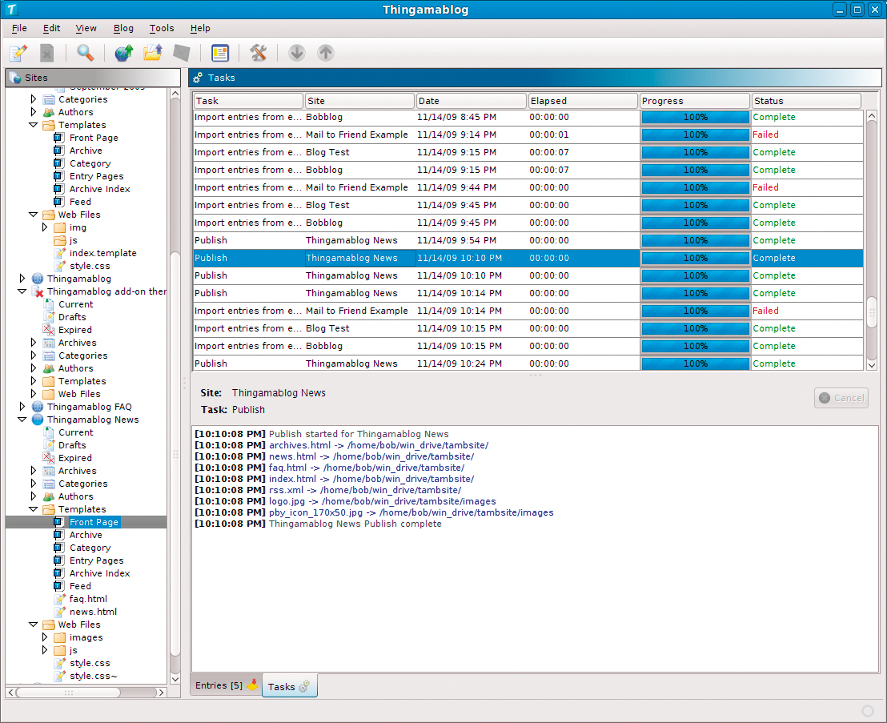Select news.html in the Sites tree
887x723 pixels.
pyautogui.click(x=93, y=612)
